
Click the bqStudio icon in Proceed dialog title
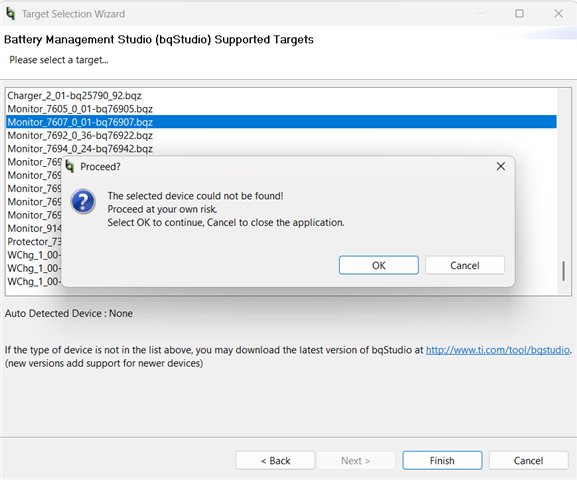[70, 166]
